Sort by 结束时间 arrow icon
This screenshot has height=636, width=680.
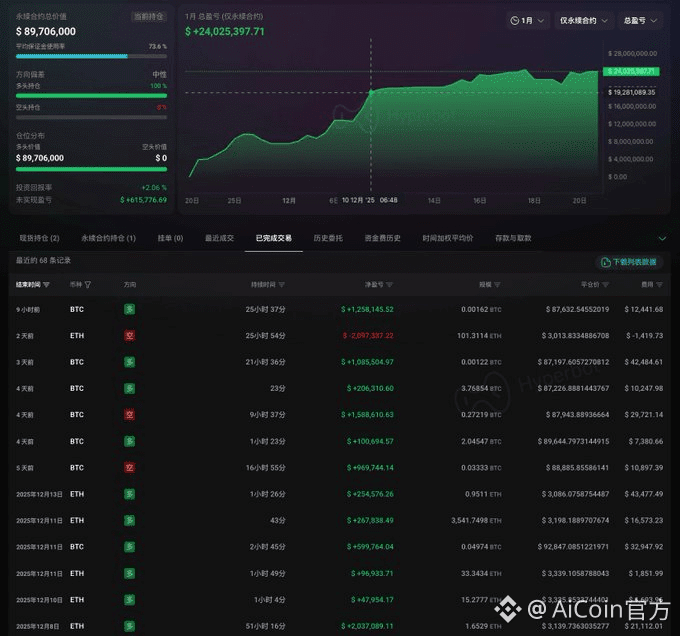tap(46, 285)
